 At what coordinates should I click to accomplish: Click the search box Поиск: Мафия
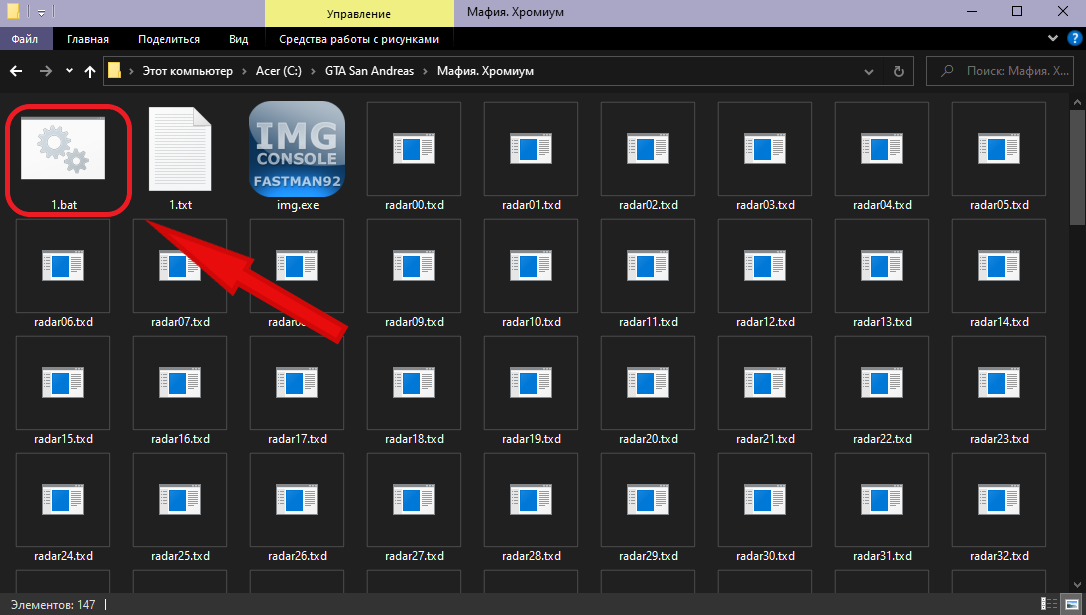tap(1001, 71)
